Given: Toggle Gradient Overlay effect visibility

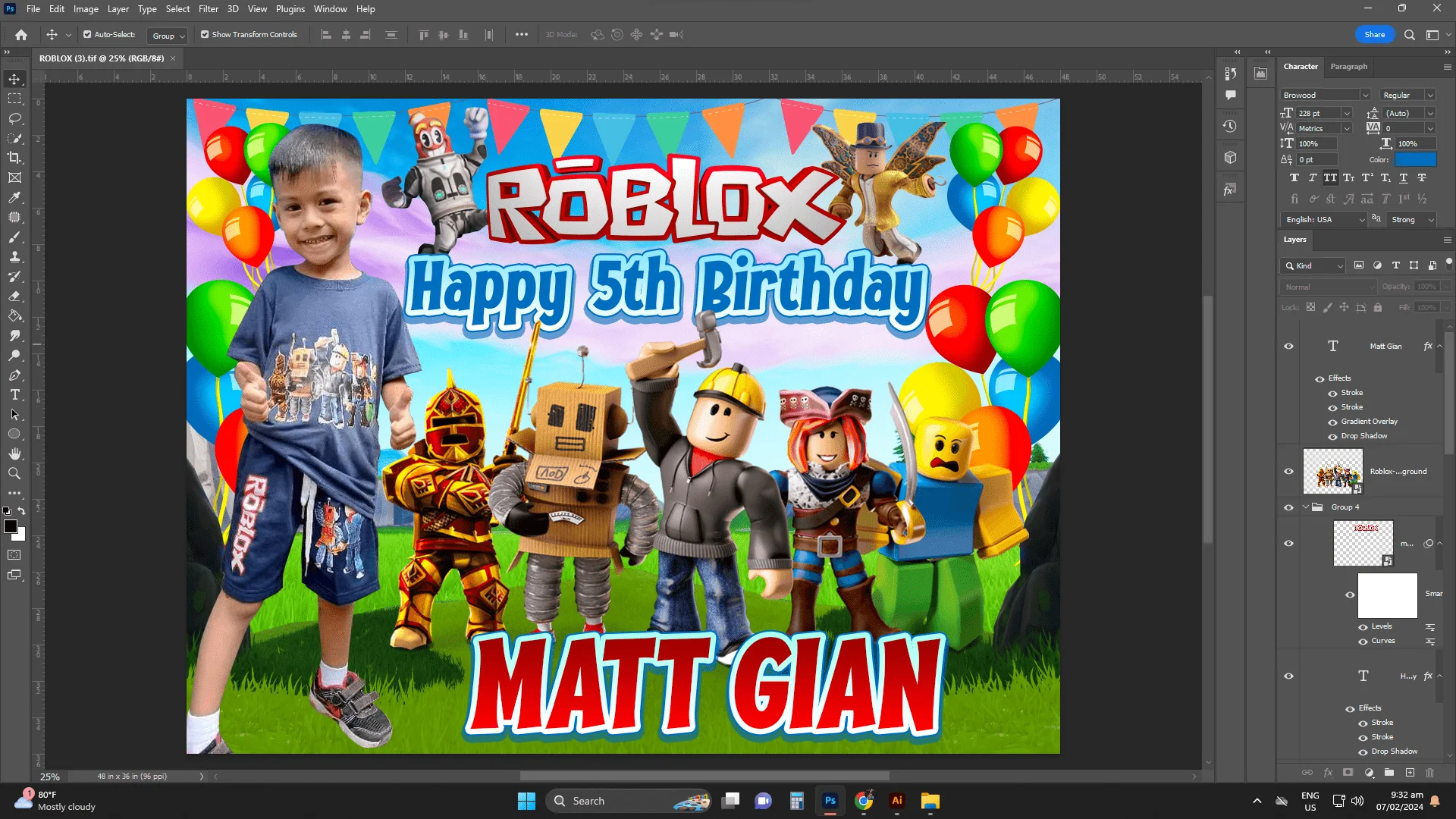Looking at the screenshot, I should click(x=1332, y=422).
